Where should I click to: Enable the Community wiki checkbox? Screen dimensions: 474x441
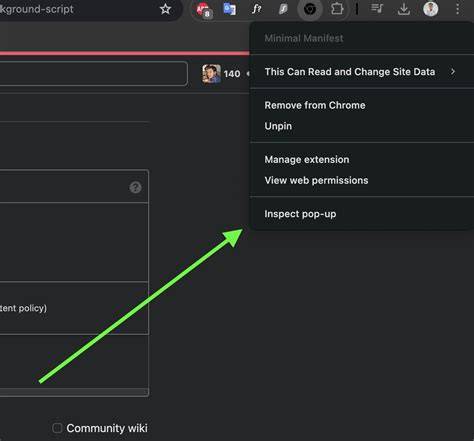coord(57,428)
